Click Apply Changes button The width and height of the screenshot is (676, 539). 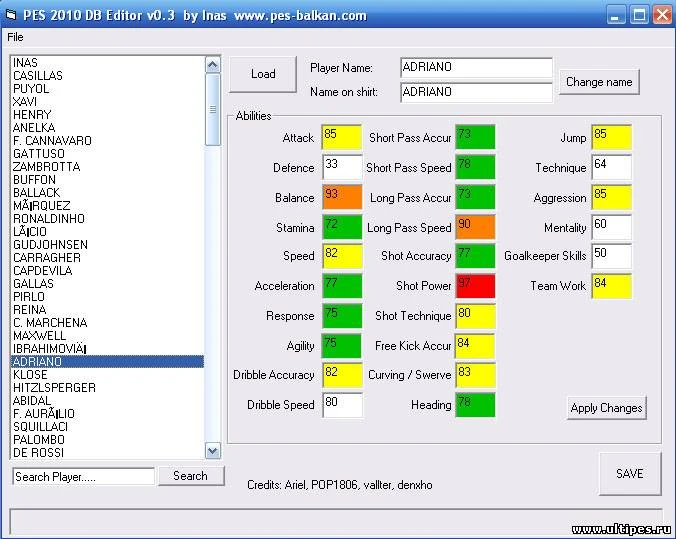click(606, 408)
